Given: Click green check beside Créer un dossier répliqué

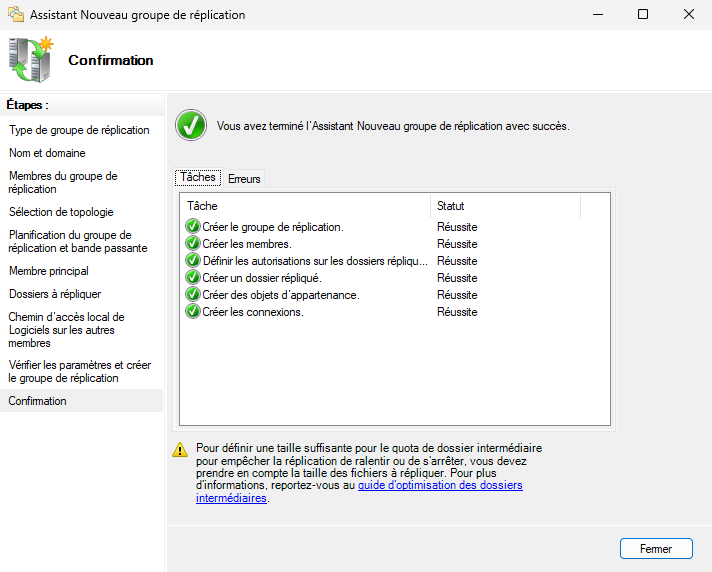Looking at the screenshot, I should (193, 278).
